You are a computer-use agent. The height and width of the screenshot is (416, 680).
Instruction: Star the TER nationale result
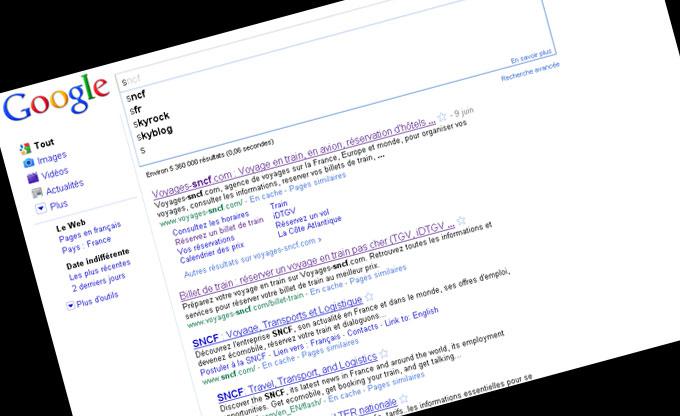pos(403,398)
